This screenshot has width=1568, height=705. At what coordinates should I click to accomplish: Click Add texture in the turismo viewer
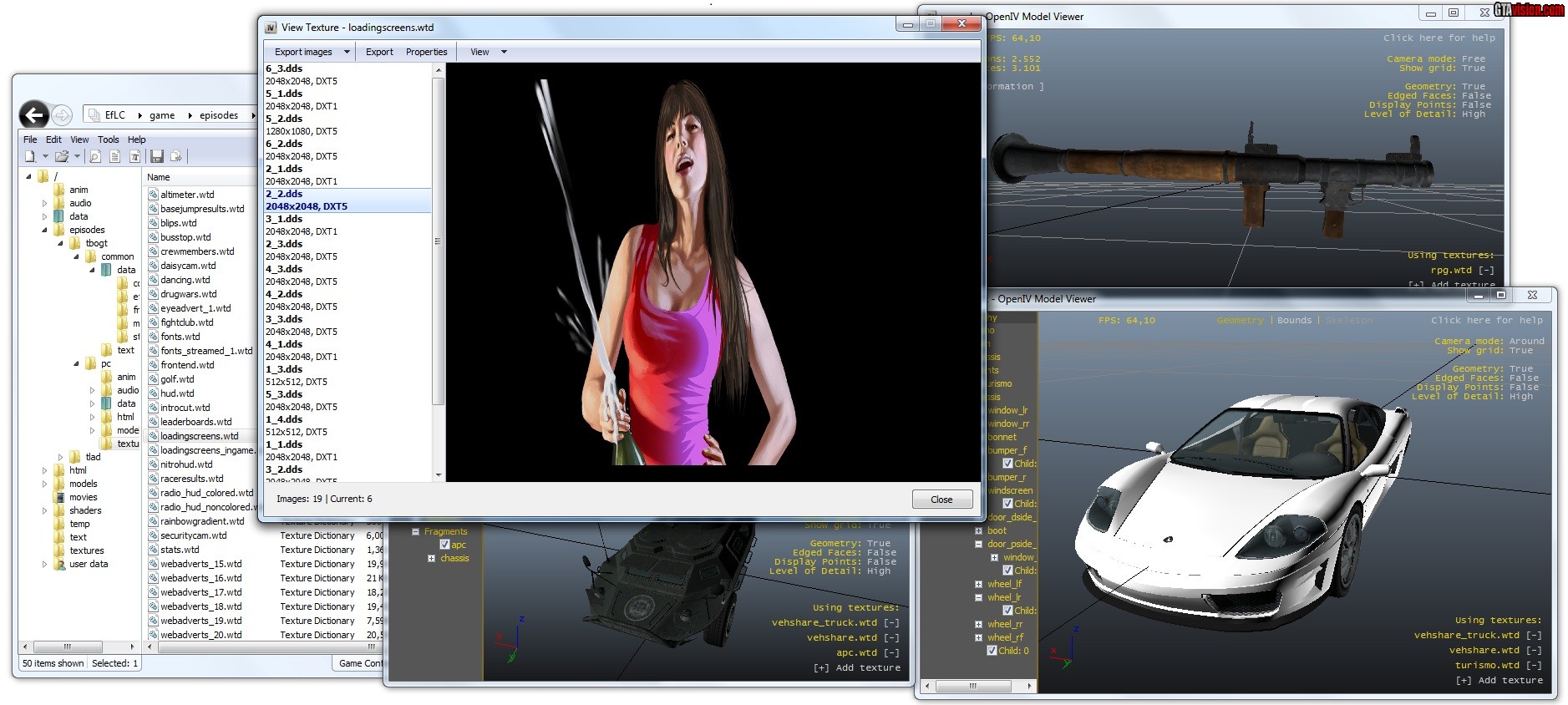tap(1499, 680)
